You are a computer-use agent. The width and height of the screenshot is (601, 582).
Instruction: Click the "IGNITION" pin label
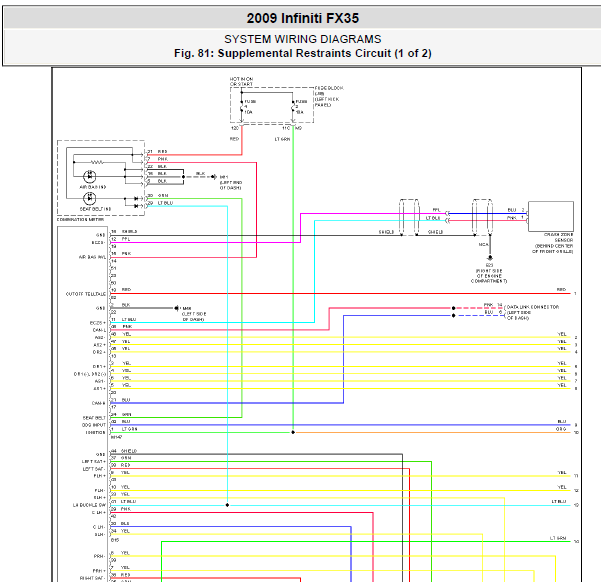(x=95, y=432)
